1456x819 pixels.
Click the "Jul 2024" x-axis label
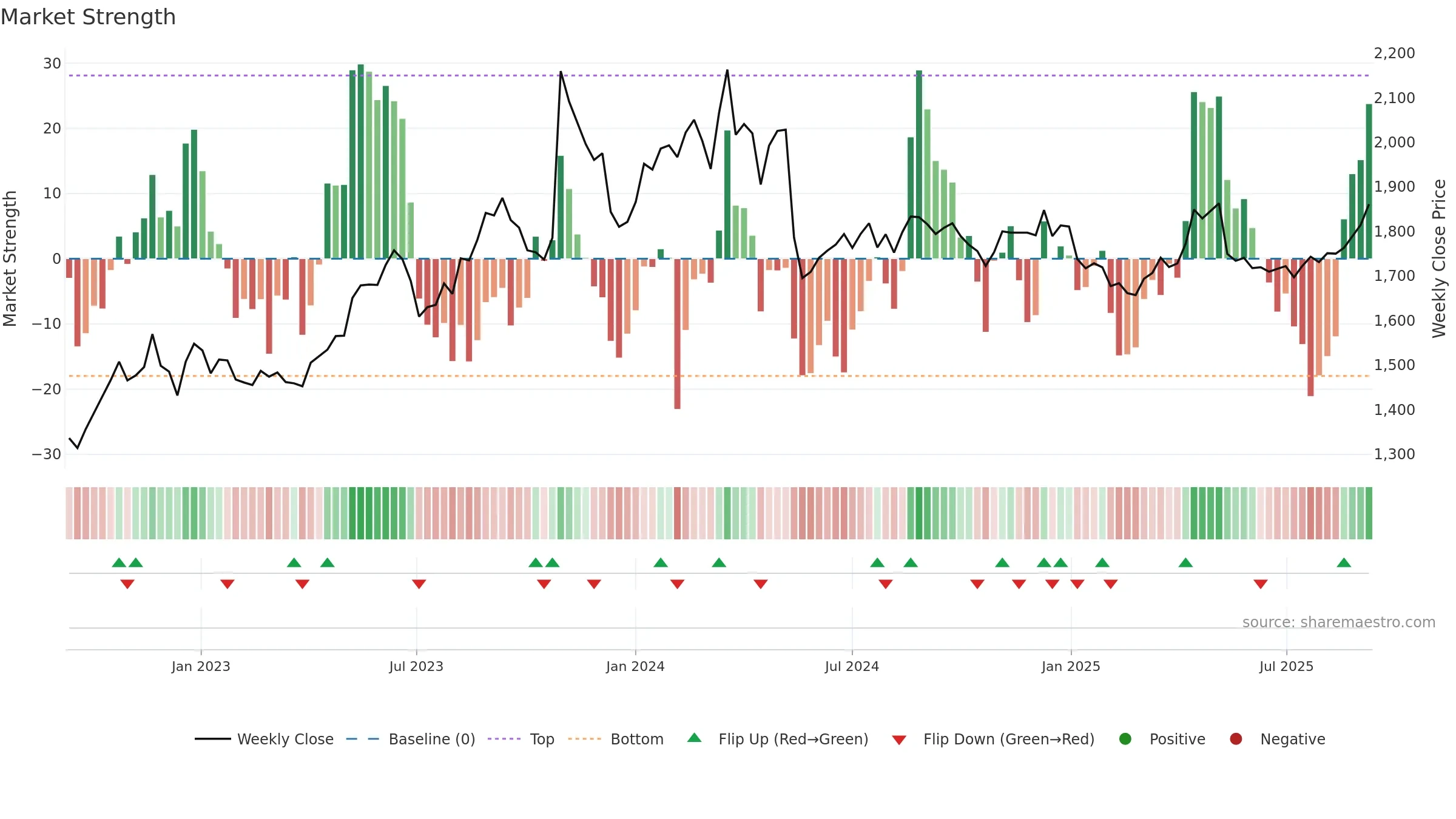tap(852, 666)
